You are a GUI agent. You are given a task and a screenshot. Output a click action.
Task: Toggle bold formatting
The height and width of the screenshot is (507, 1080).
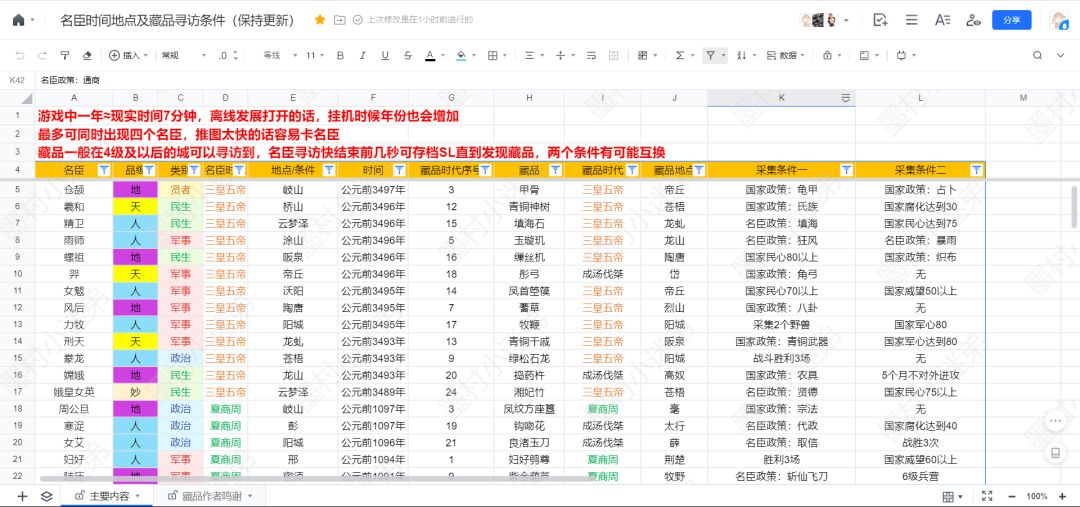tap(340, 56)
